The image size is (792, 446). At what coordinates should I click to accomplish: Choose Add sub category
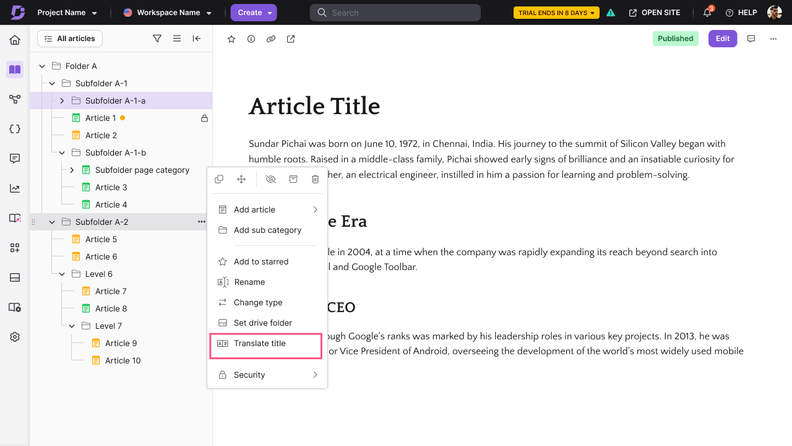pyautogui.click(x=267, y=230)
